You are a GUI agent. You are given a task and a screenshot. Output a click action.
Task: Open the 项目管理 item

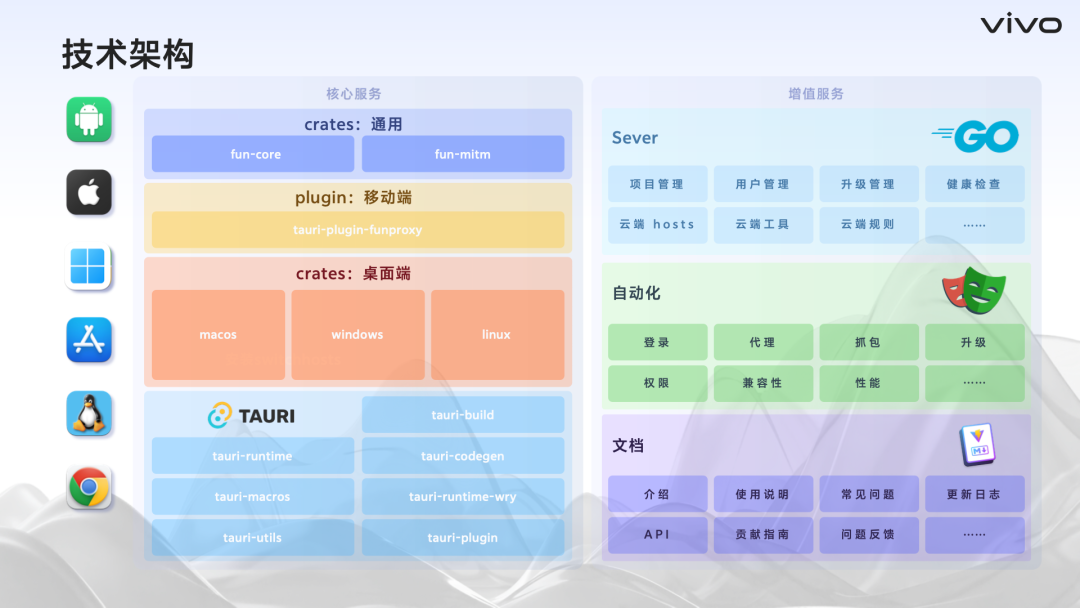coord(657,183)
